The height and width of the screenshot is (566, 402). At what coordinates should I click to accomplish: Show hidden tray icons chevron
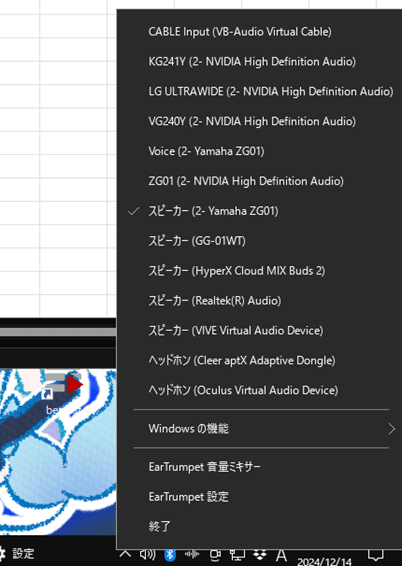tap(125, 554)
